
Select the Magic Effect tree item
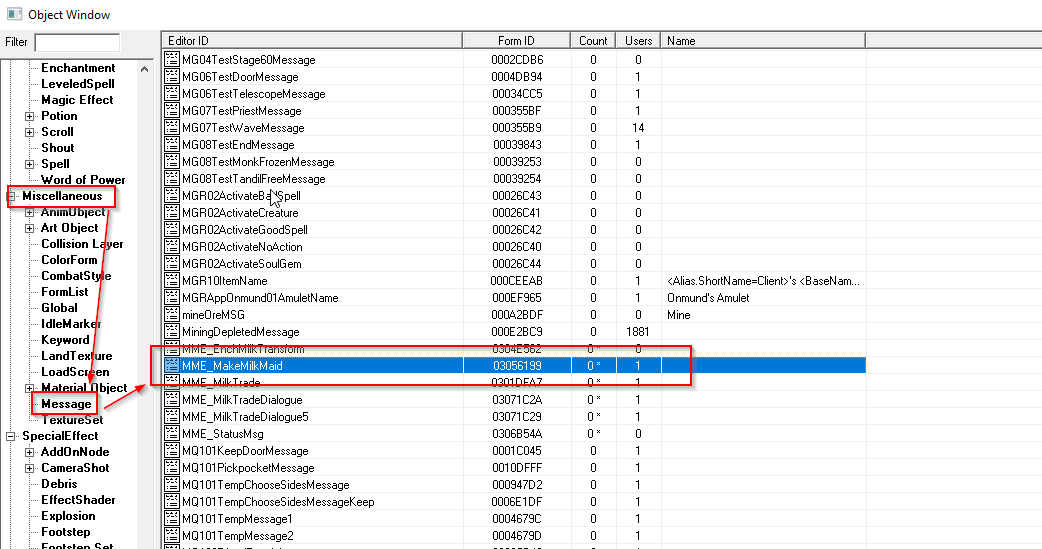tap(77, 100)
